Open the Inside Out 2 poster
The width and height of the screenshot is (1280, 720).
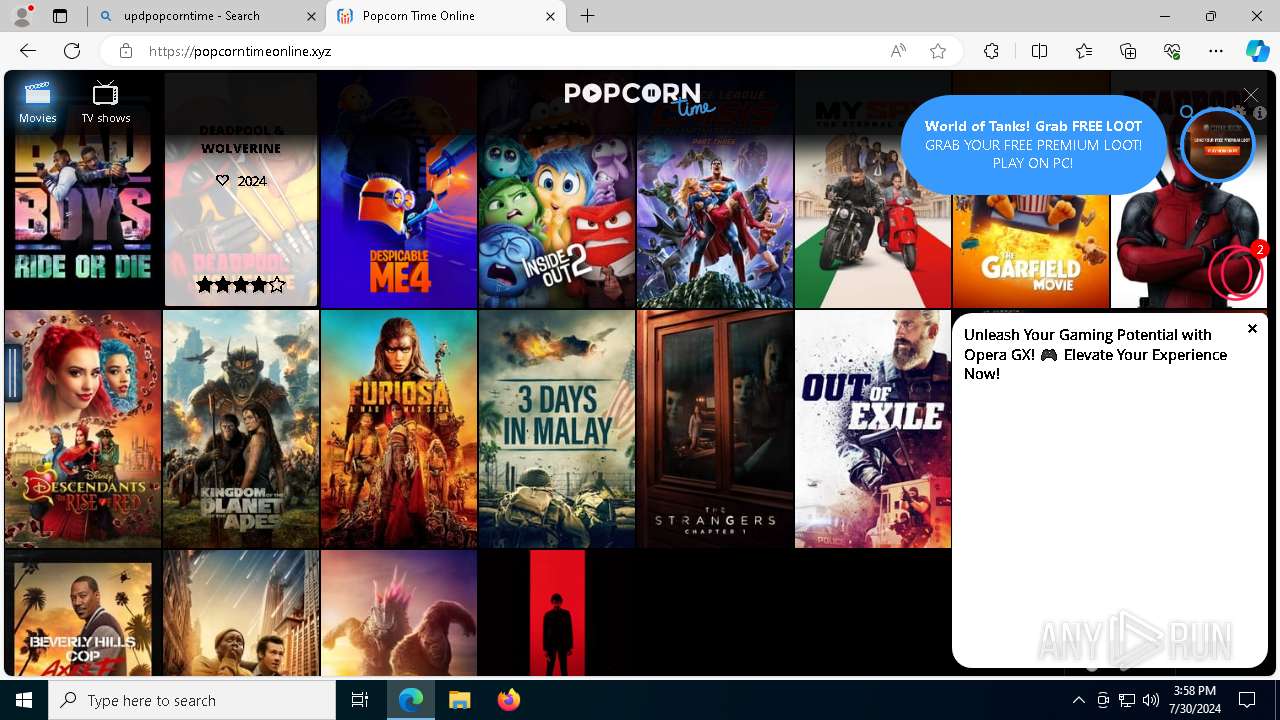(557, 190)
